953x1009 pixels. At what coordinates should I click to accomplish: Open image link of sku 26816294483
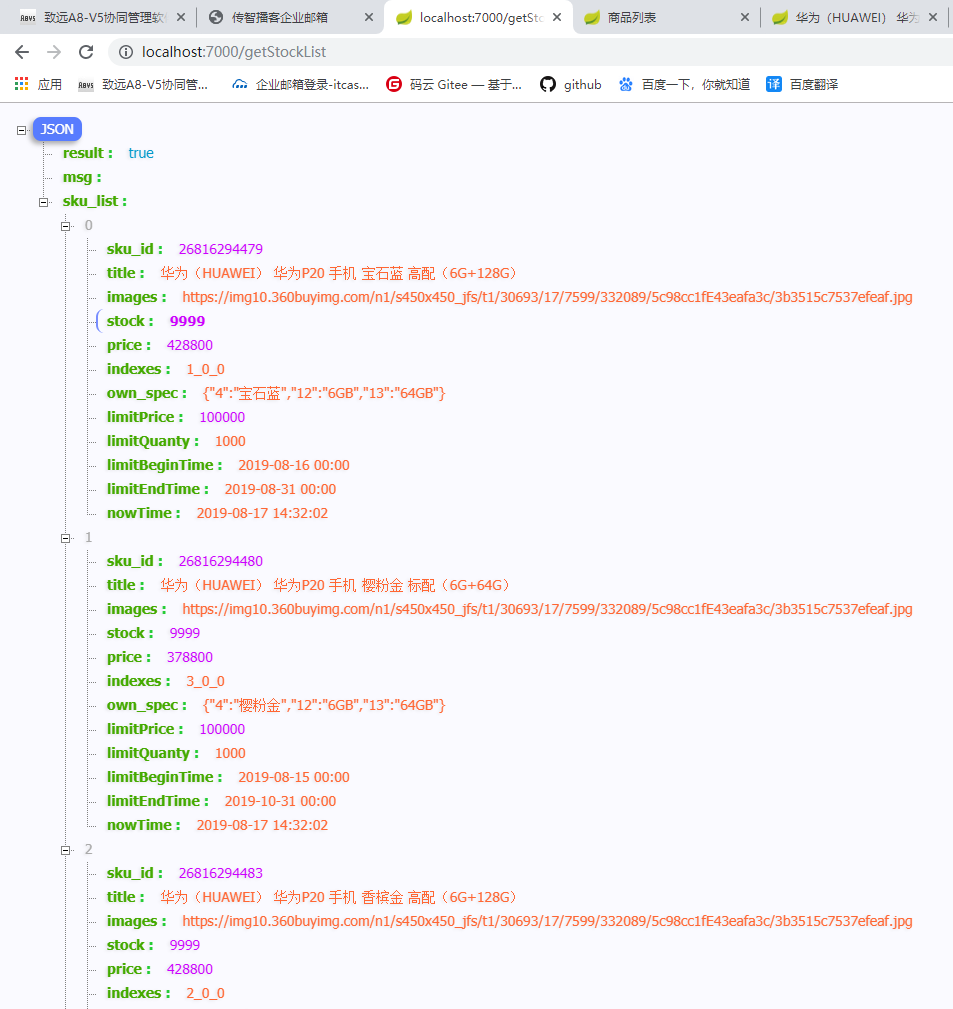point(547,921)
